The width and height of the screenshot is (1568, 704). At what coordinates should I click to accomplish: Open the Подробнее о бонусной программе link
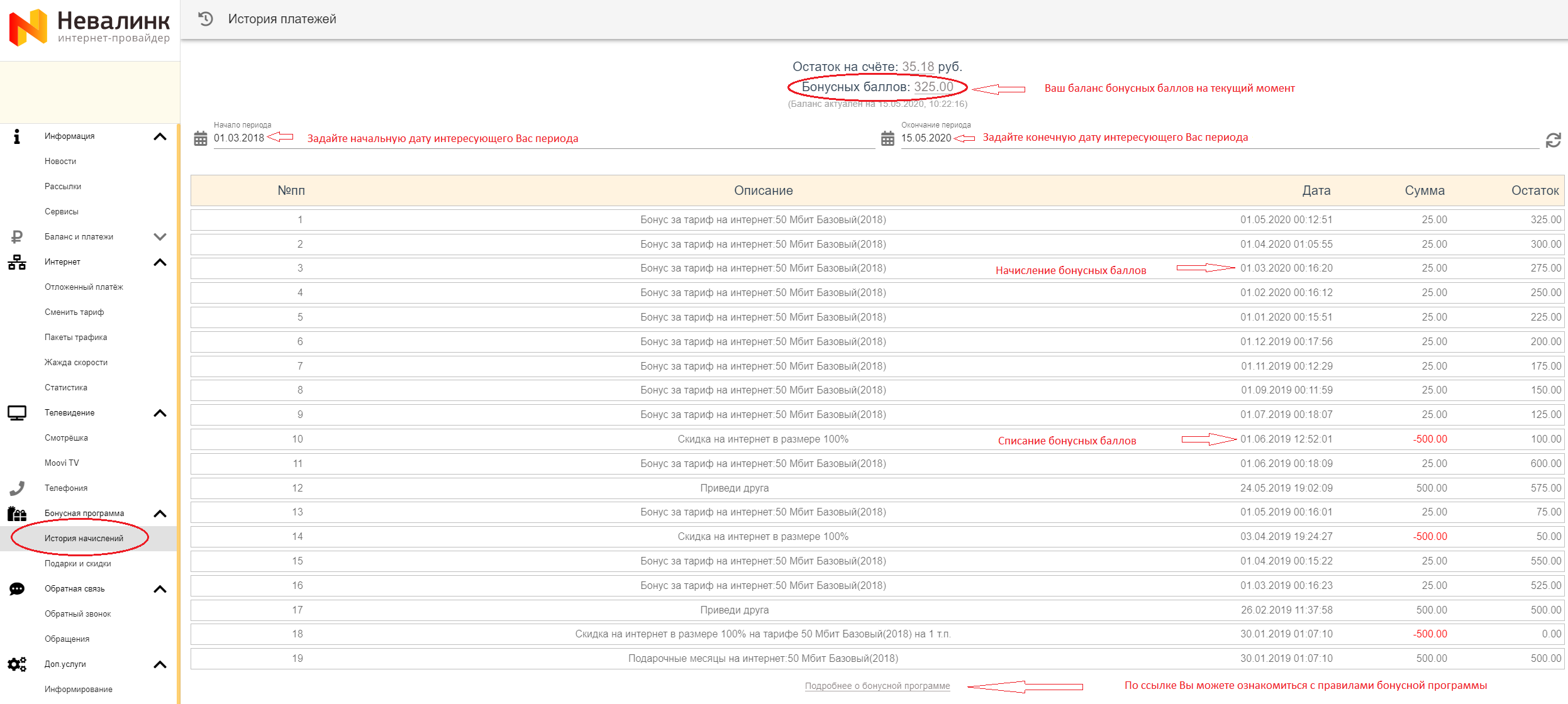877,686
